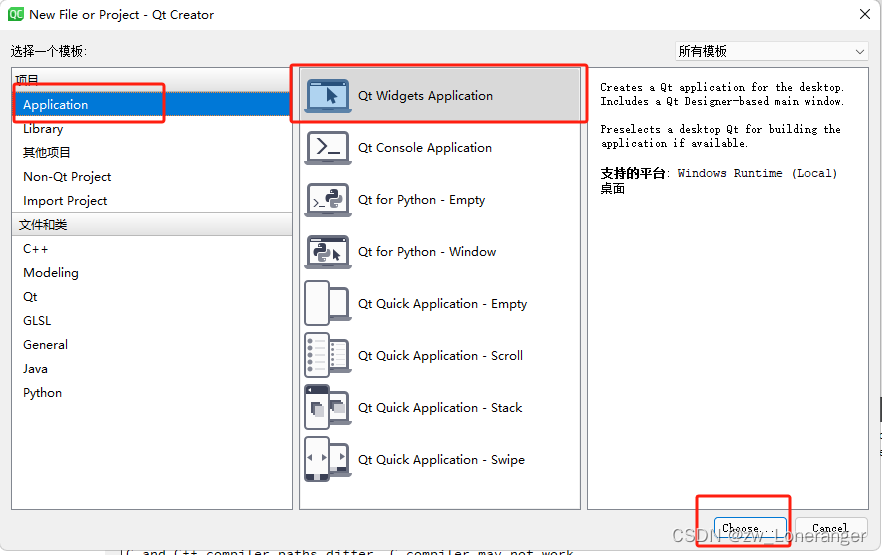
Task: Click the Qt Quick Application Stack icon
Action: coord(328,408)
